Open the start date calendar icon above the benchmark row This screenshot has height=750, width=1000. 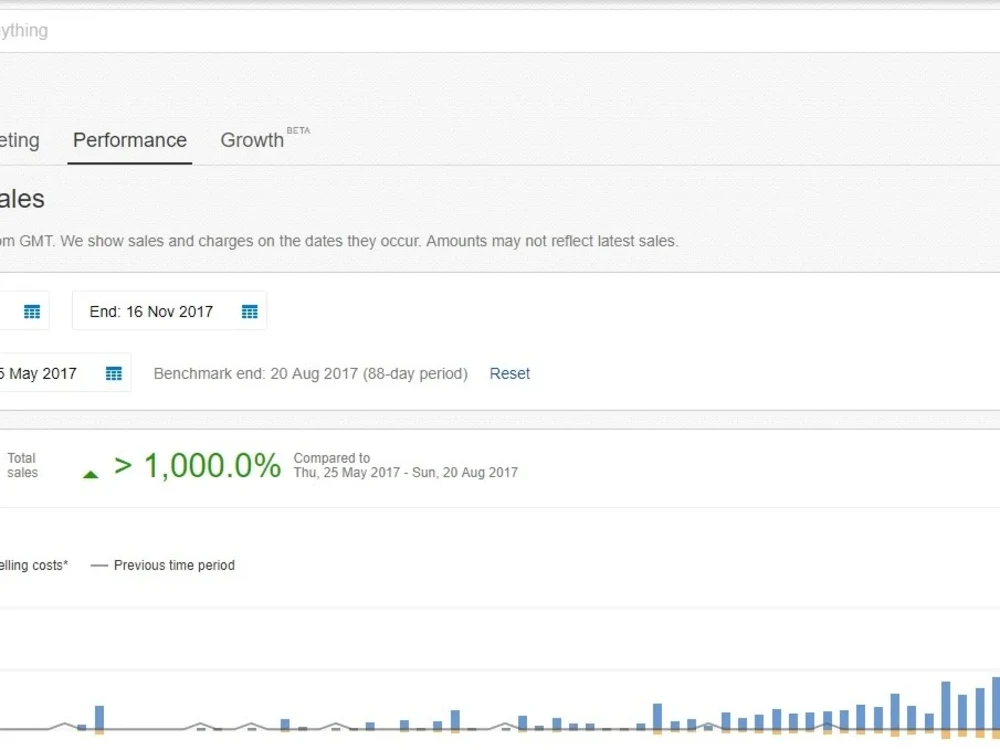click(32, 311)
